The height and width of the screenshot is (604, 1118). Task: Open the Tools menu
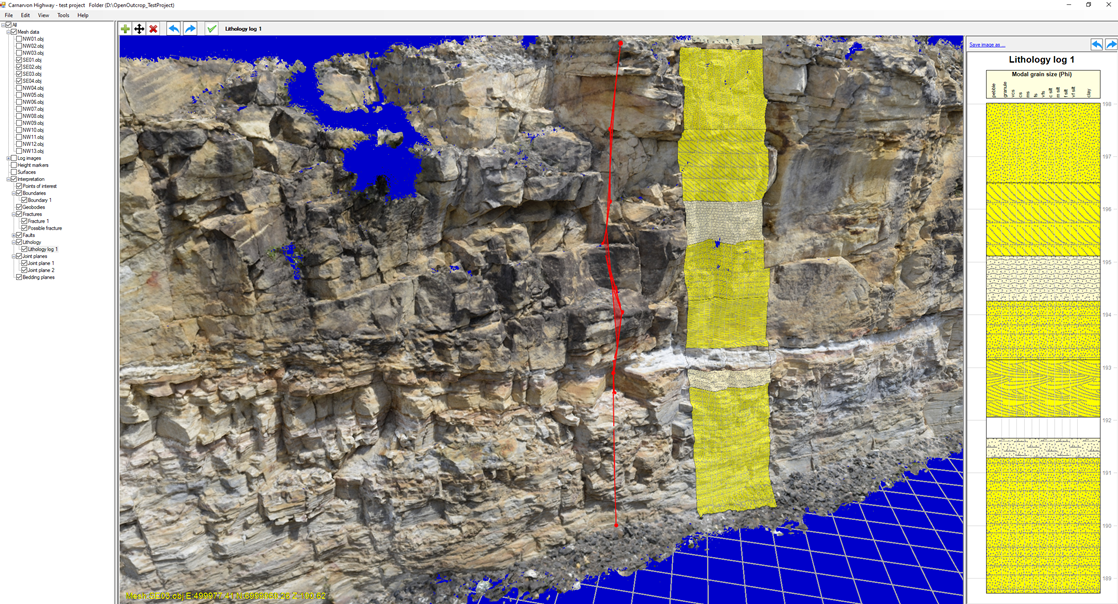pos(63,15)
